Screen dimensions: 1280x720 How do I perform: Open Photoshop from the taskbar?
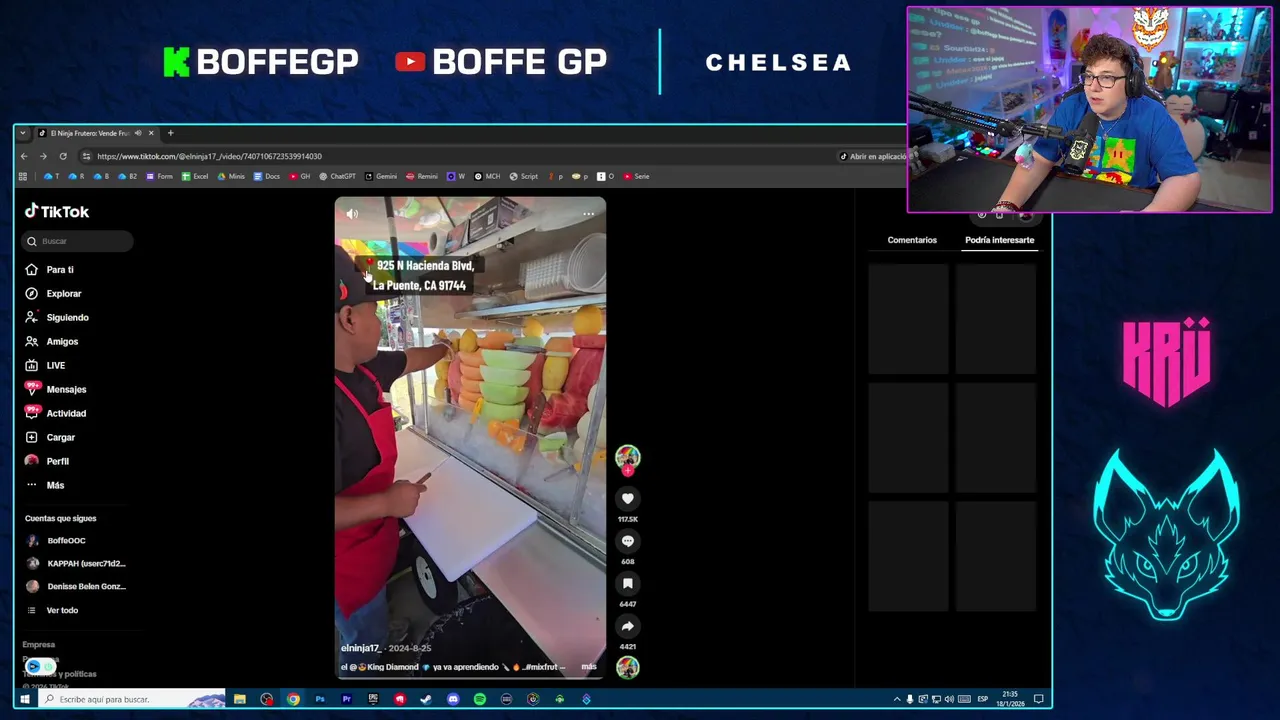click(x=320, y=699)
